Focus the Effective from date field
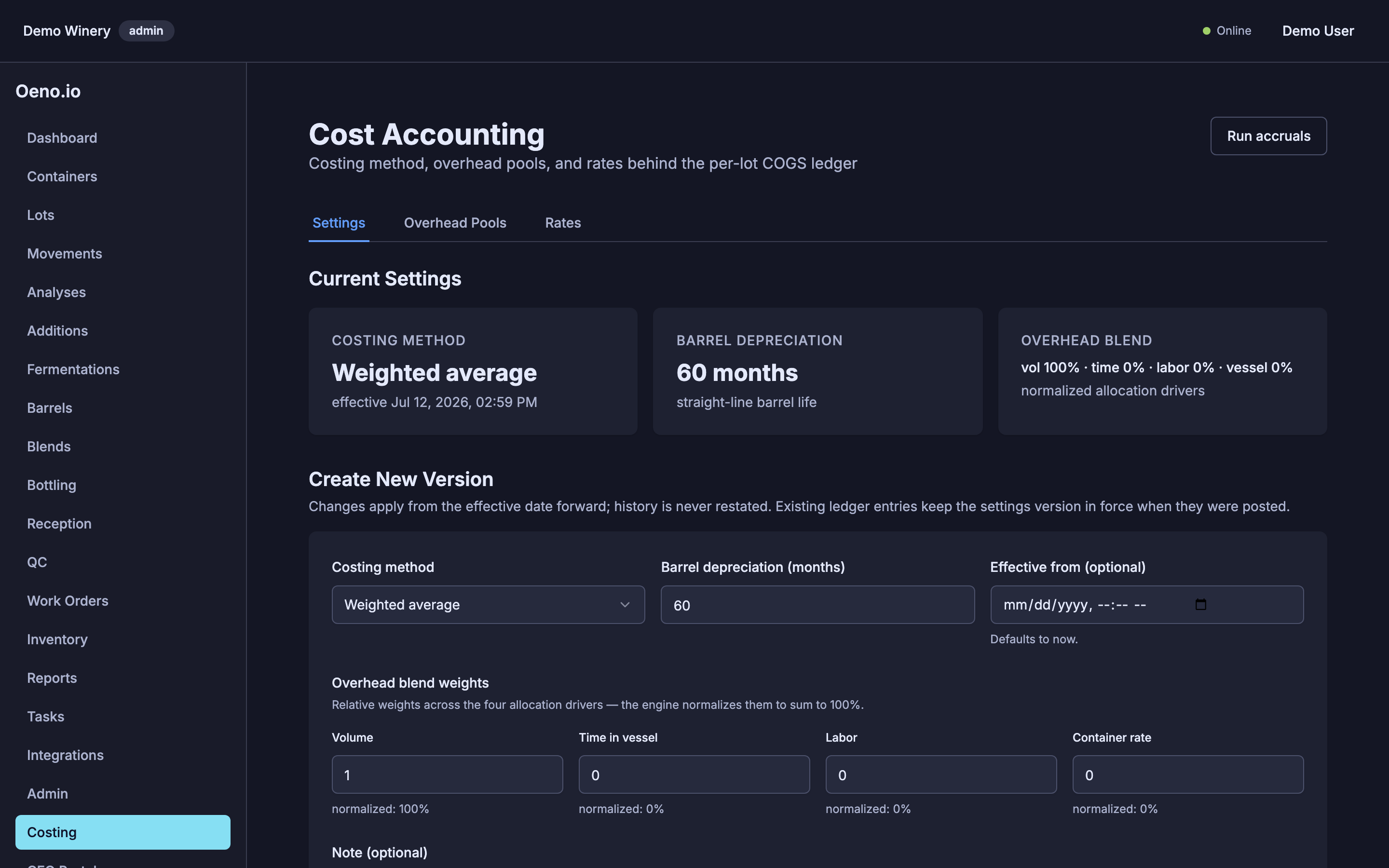Image resolution: width=1389 pixels, height=868 pixels. pyautogui.click(x=1147, y=605)
